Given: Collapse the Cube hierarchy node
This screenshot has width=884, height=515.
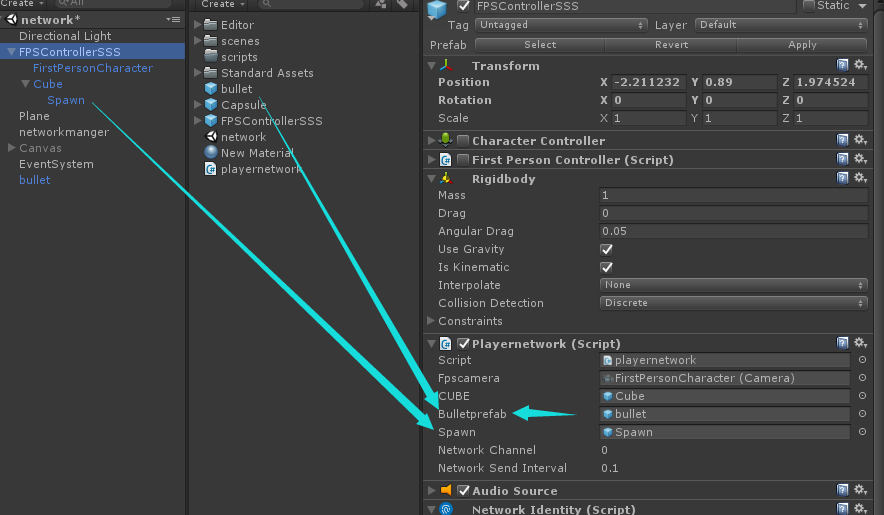Looking at the screenshot, I should pyautogui.click(x=25, y=84).
